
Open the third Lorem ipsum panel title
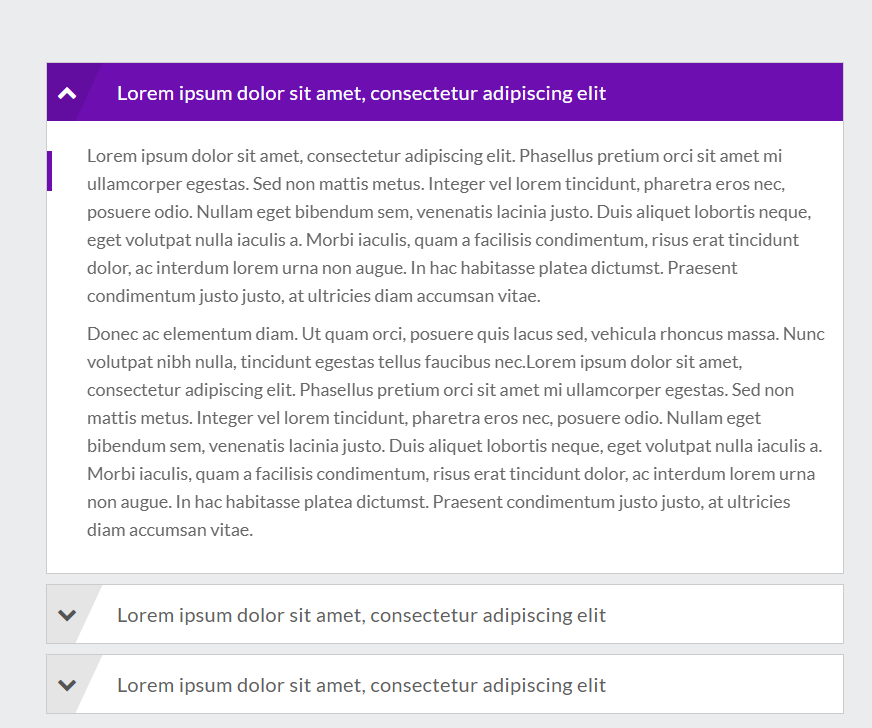(x=362, y=684)
